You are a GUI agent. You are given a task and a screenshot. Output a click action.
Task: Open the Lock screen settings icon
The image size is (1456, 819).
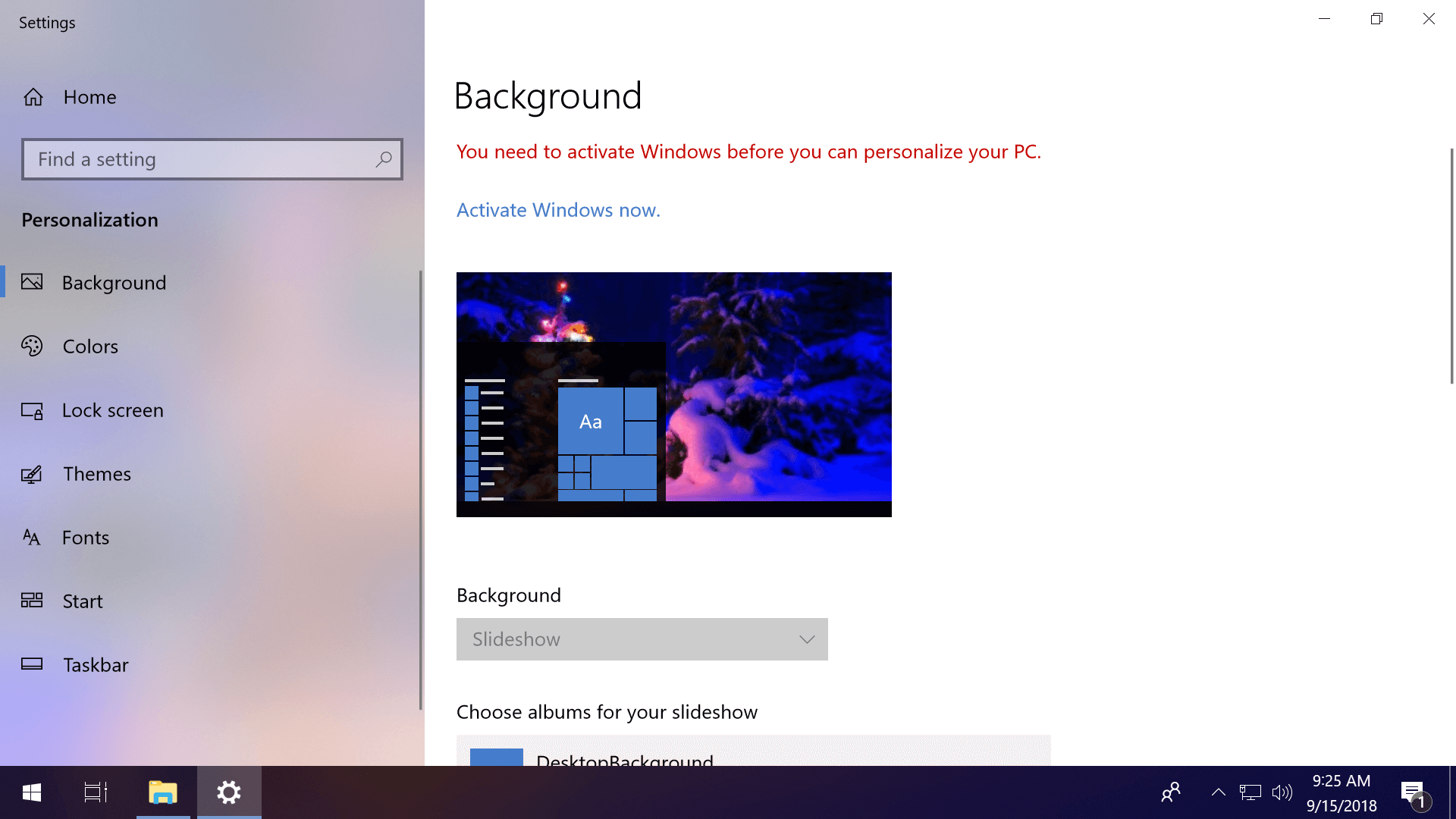(32, 410)
